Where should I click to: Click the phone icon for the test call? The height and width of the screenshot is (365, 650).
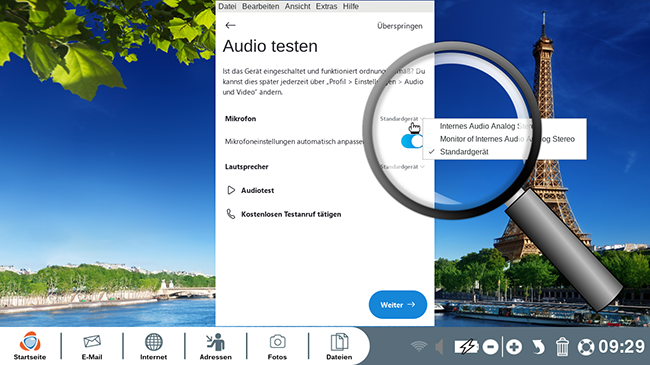point(230,214)
